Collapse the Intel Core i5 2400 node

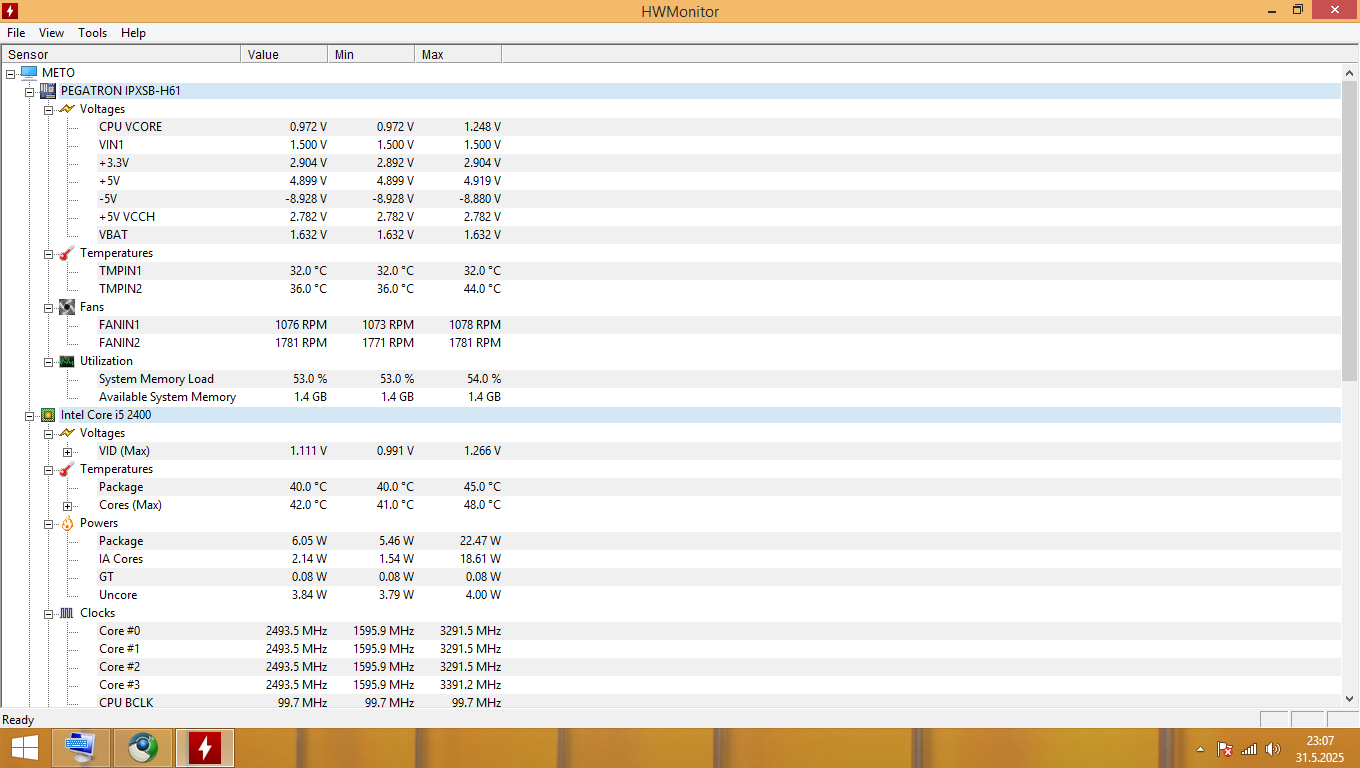pyautogui.click(x=30, y=415)
